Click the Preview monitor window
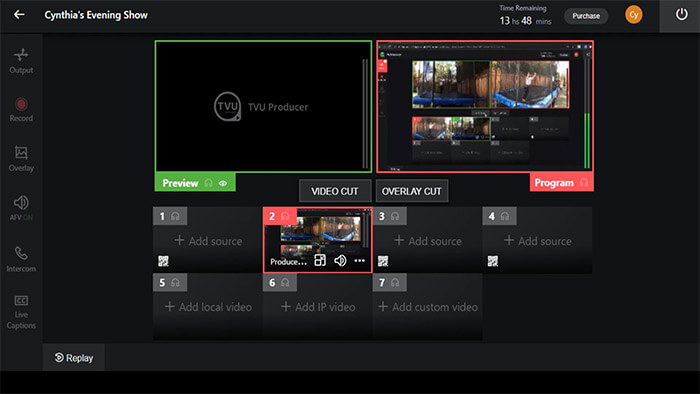 coord(263,107)
